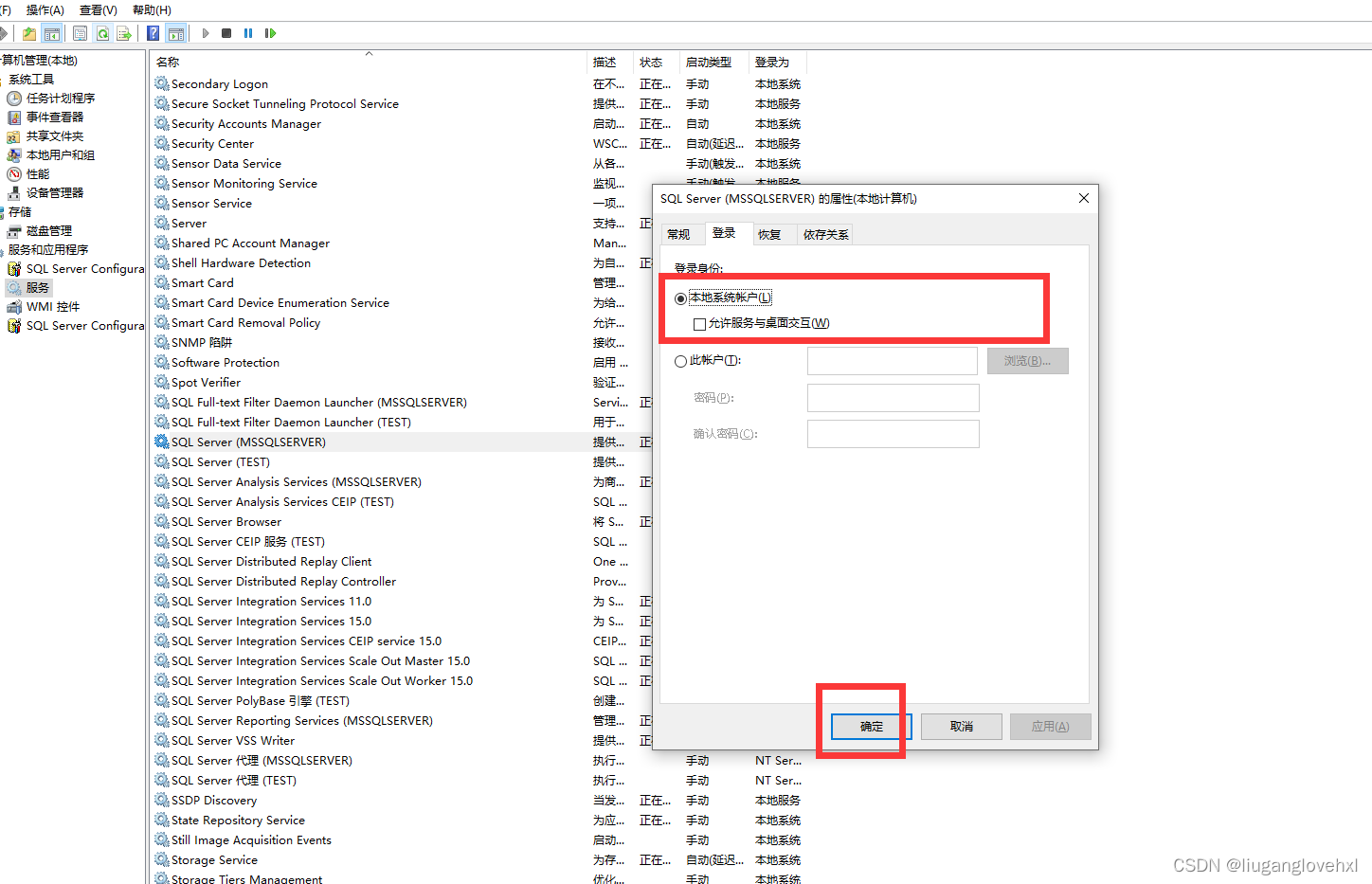The width and height of the screenshot is (1372, 884).
Task: Click gear icon of SQL Server Browser
Action: pyautogui.click(x=162, y=521)
